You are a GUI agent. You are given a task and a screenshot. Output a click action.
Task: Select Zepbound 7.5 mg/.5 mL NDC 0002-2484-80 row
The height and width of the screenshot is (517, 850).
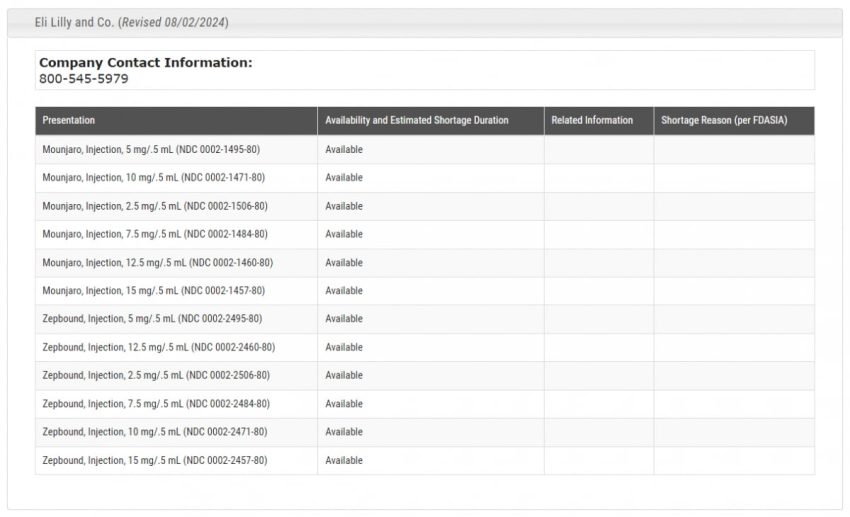point(424,404)
